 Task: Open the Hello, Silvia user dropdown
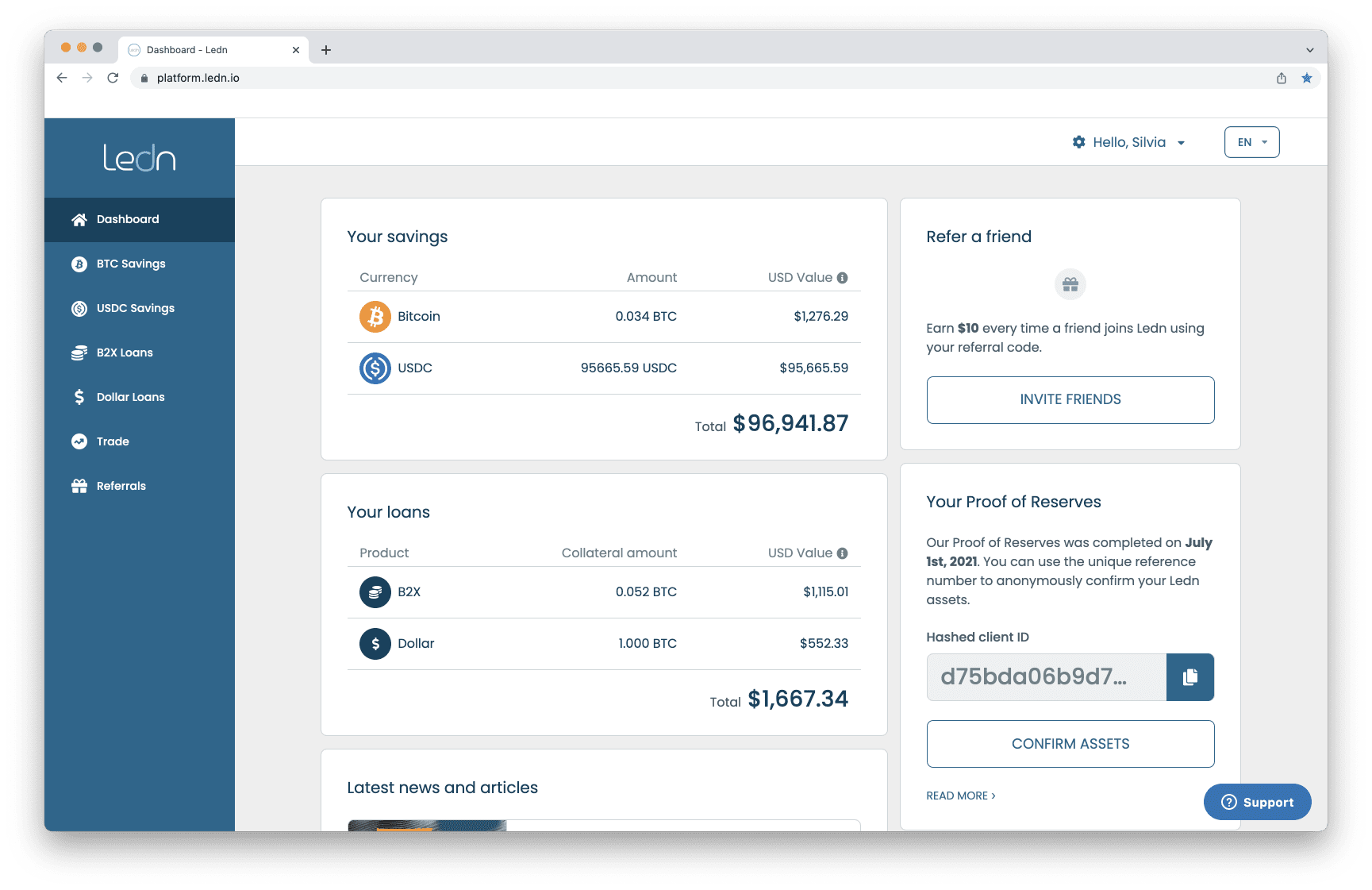point(1129,142)
